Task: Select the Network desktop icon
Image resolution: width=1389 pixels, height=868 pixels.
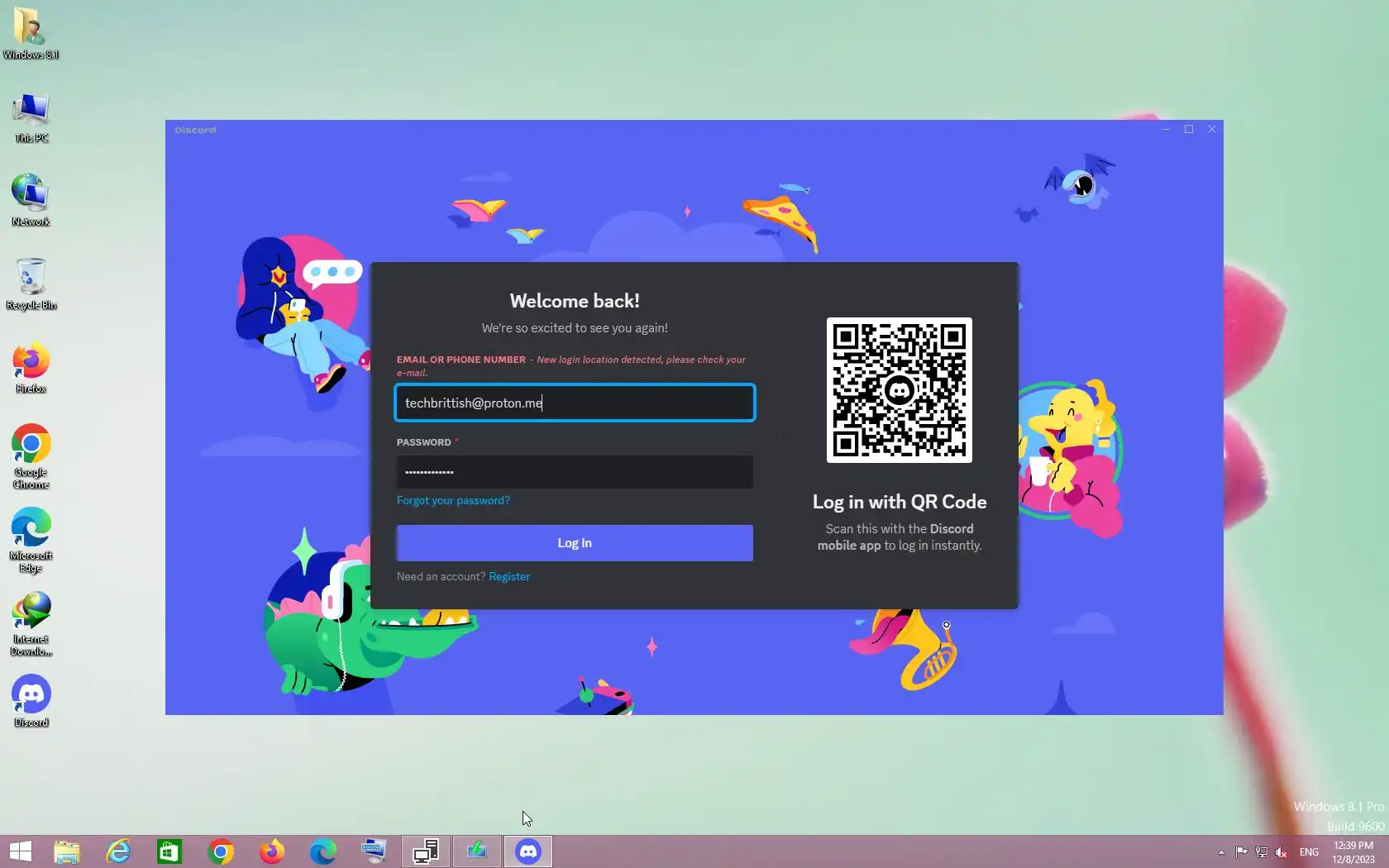Action: (31, 199)
